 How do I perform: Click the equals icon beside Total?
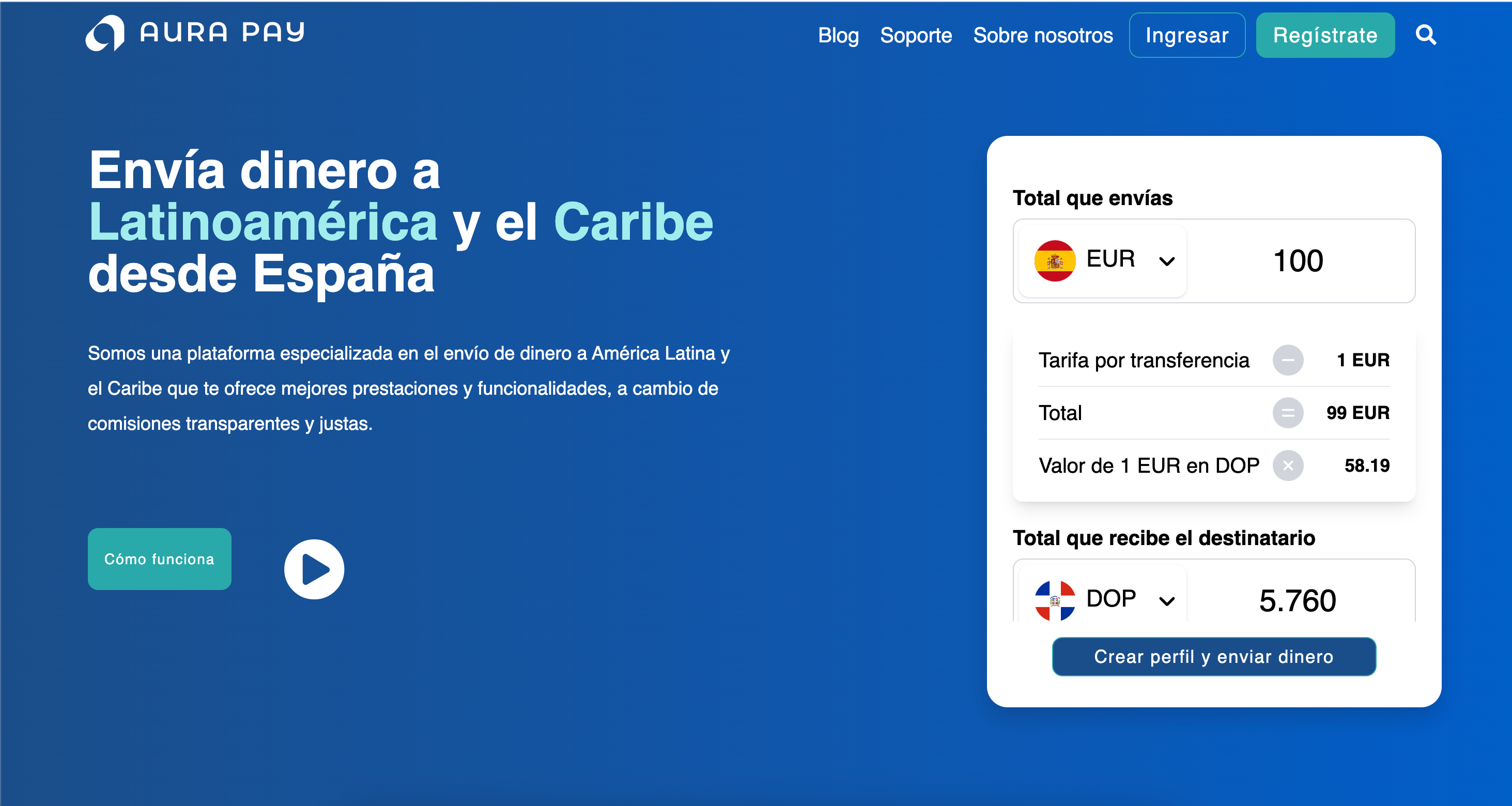coord(1288,413)
